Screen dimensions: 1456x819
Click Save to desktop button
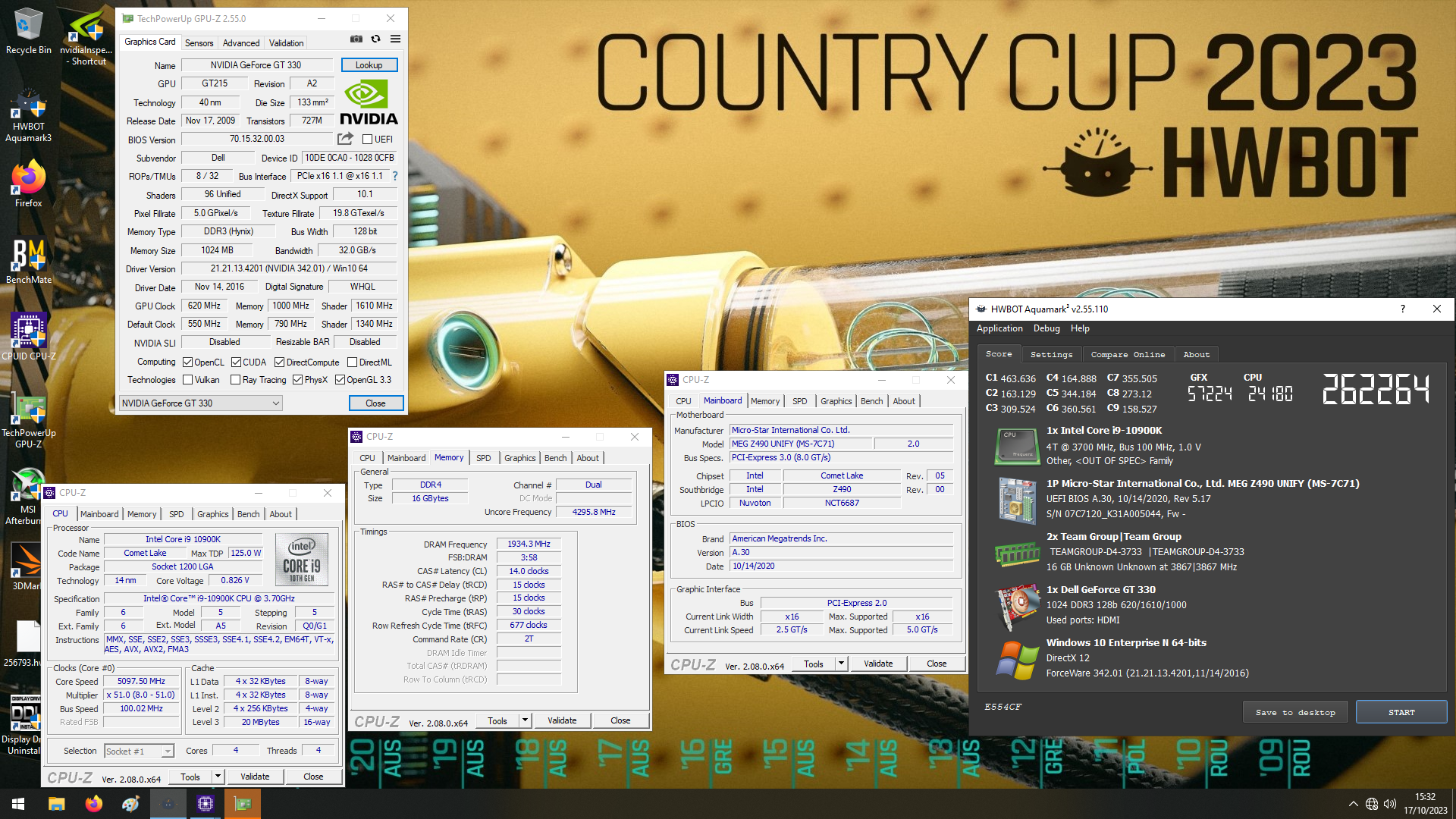[1295, 712]
